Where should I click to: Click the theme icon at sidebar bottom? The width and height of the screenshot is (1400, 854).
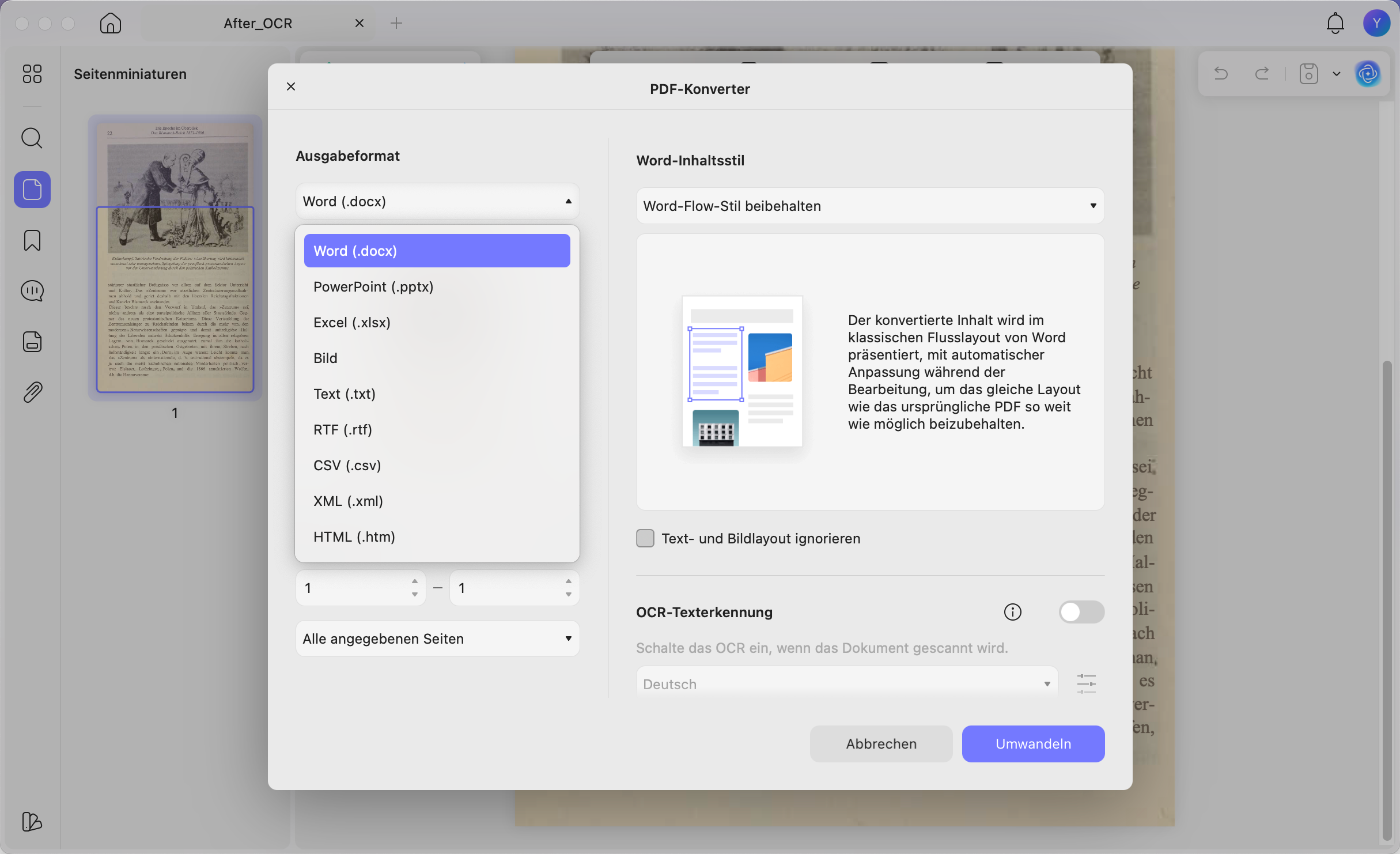click(x=32, y=822)
